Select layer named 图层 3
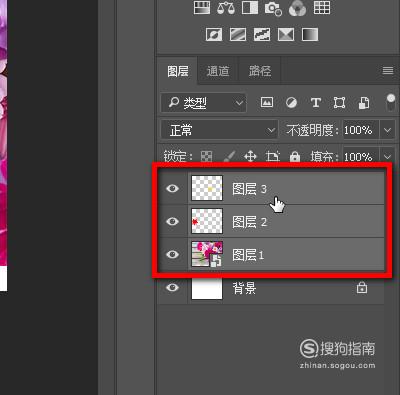400x395 pixels. (249, 189)
